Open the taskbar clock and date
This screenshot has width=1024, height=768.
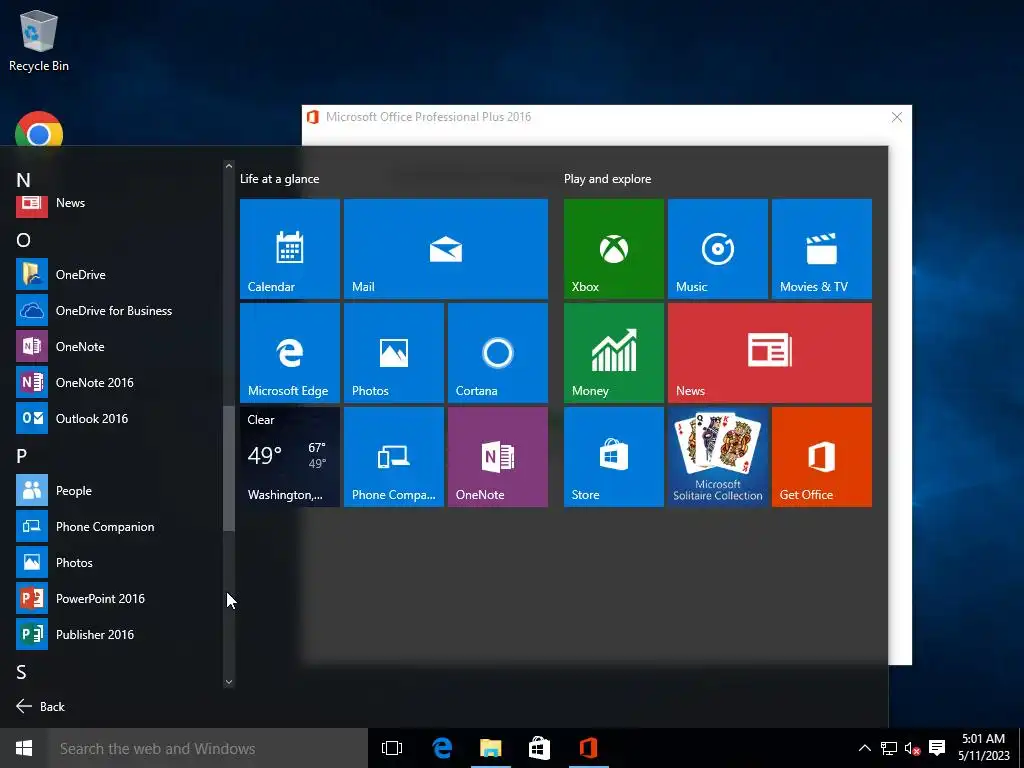pyautogui.click(x=984, y=748)
